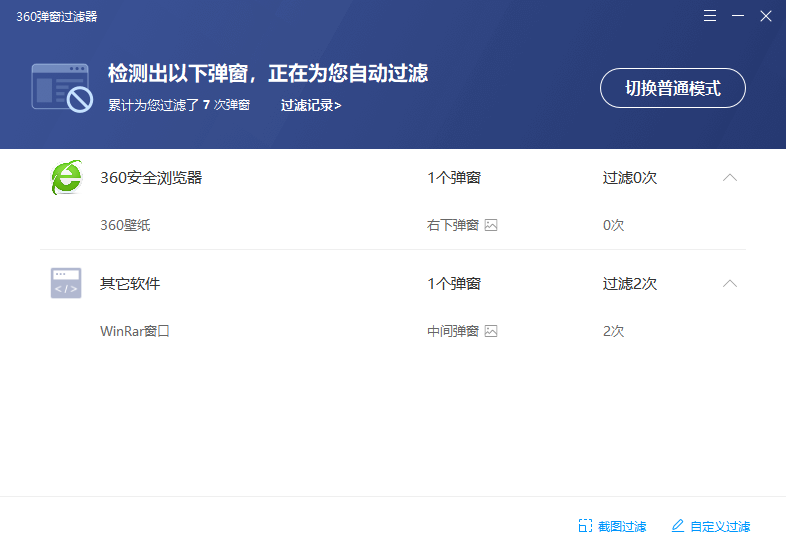
Task: Open the 过滤记录 link
Action: point(311,105)
